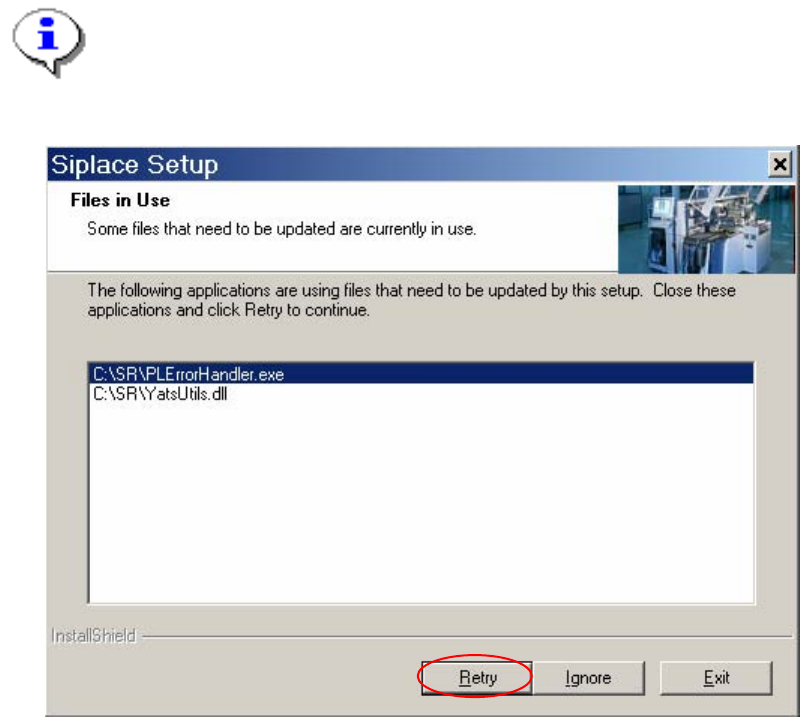800x717 pixels.
Task: Select C:\SR\YatsUtils.dll in the list
Action: pos(420,393)
